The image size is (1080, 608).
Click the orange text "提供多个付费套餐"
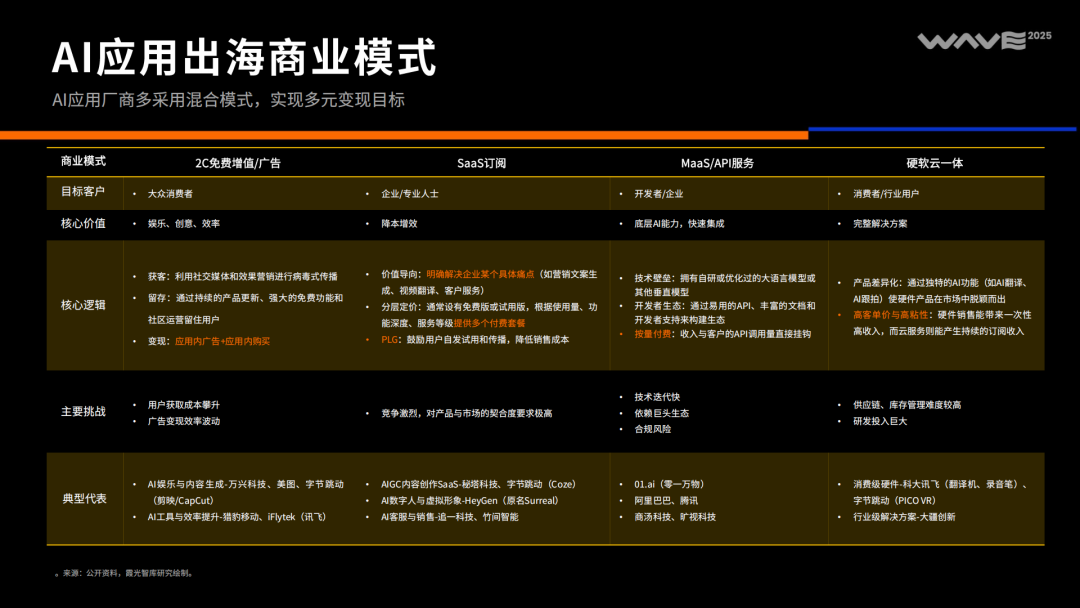click(x=489, y=323)
